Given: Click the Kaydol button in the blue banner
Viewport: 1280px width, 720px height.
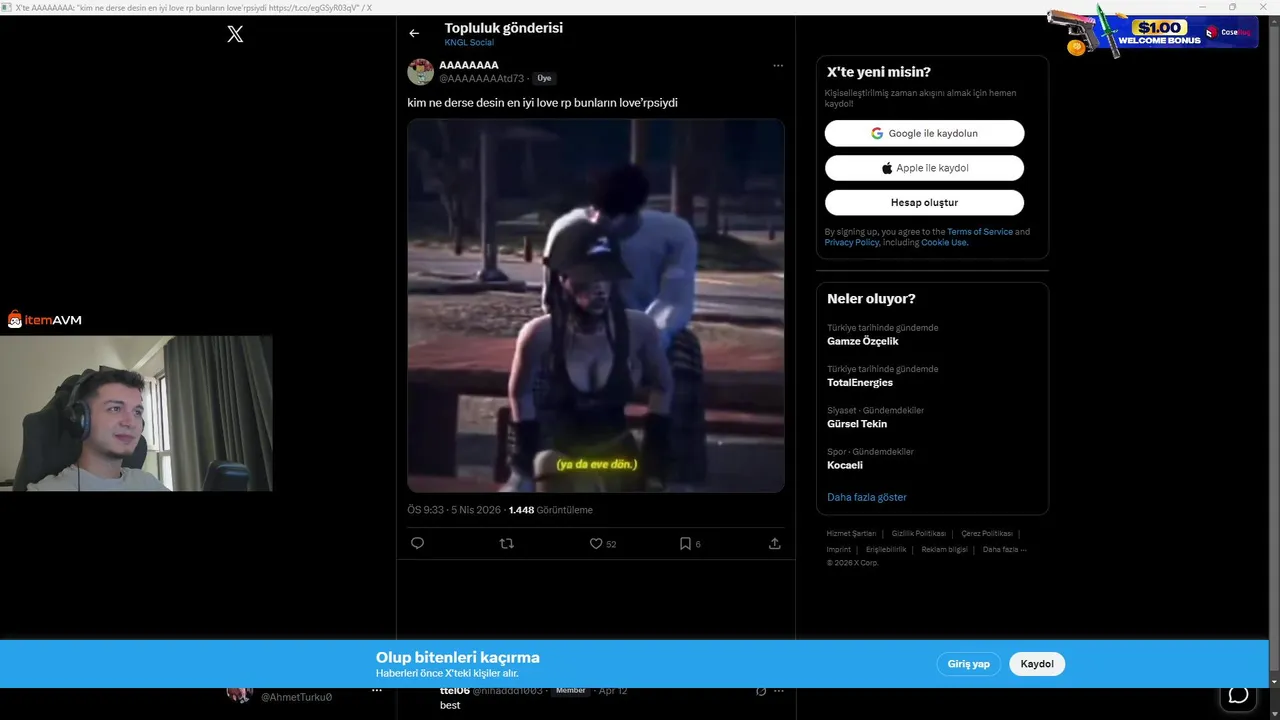Looking at the screenshot, I should 1037,664.
